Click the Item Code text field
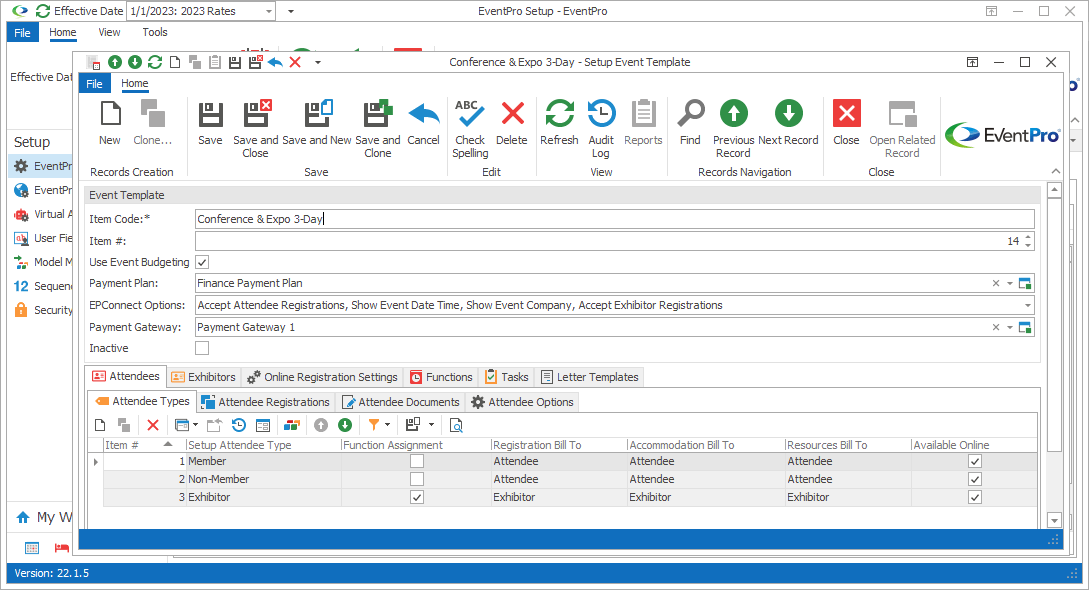 coord(615,219)
